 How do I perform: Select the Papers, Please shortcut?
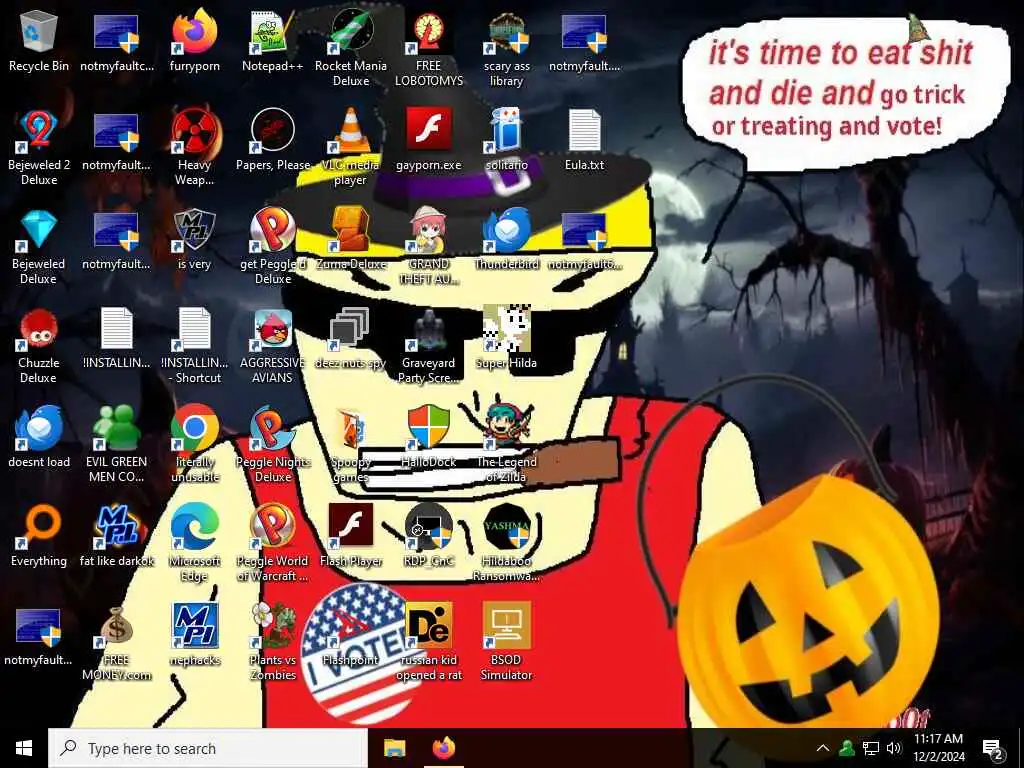click(x=272, y=131)
